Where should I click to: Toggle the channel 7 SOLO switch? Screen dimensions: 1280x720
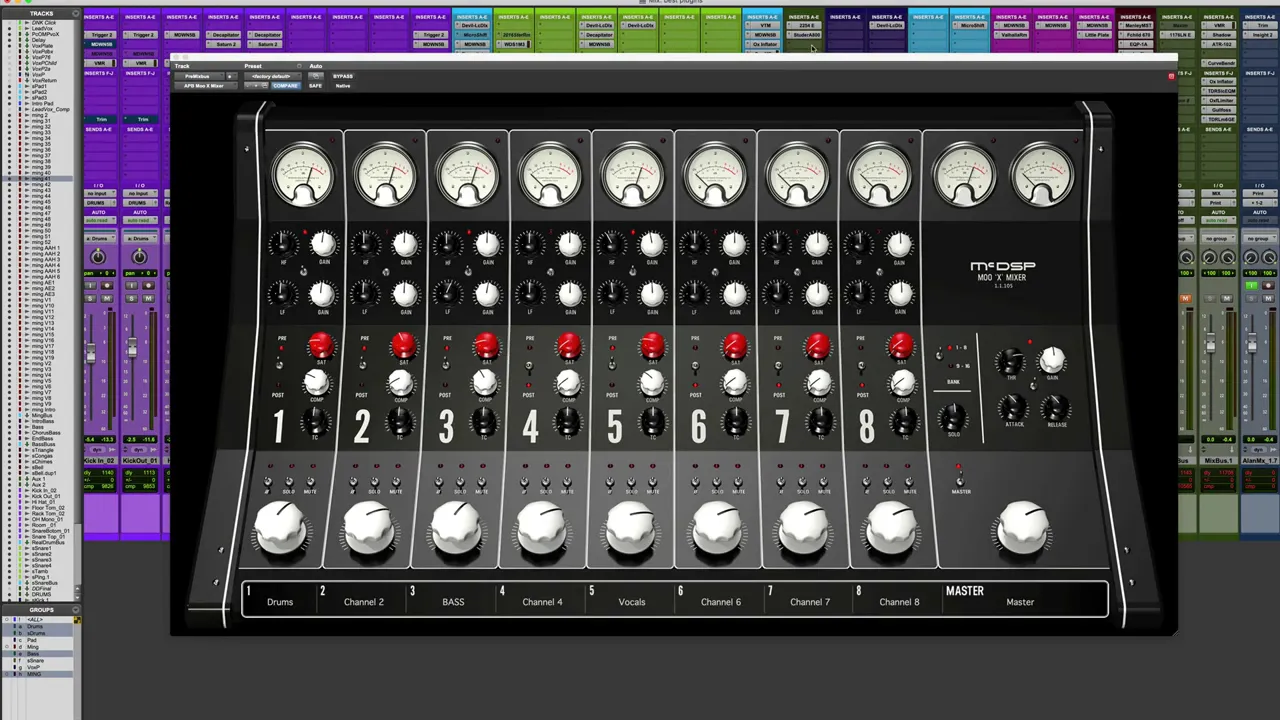click(x=803, y=483)
